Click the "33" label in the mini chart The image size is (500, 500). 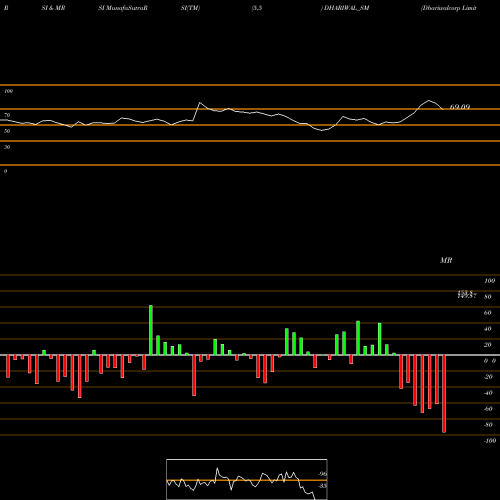click(322, 486)
